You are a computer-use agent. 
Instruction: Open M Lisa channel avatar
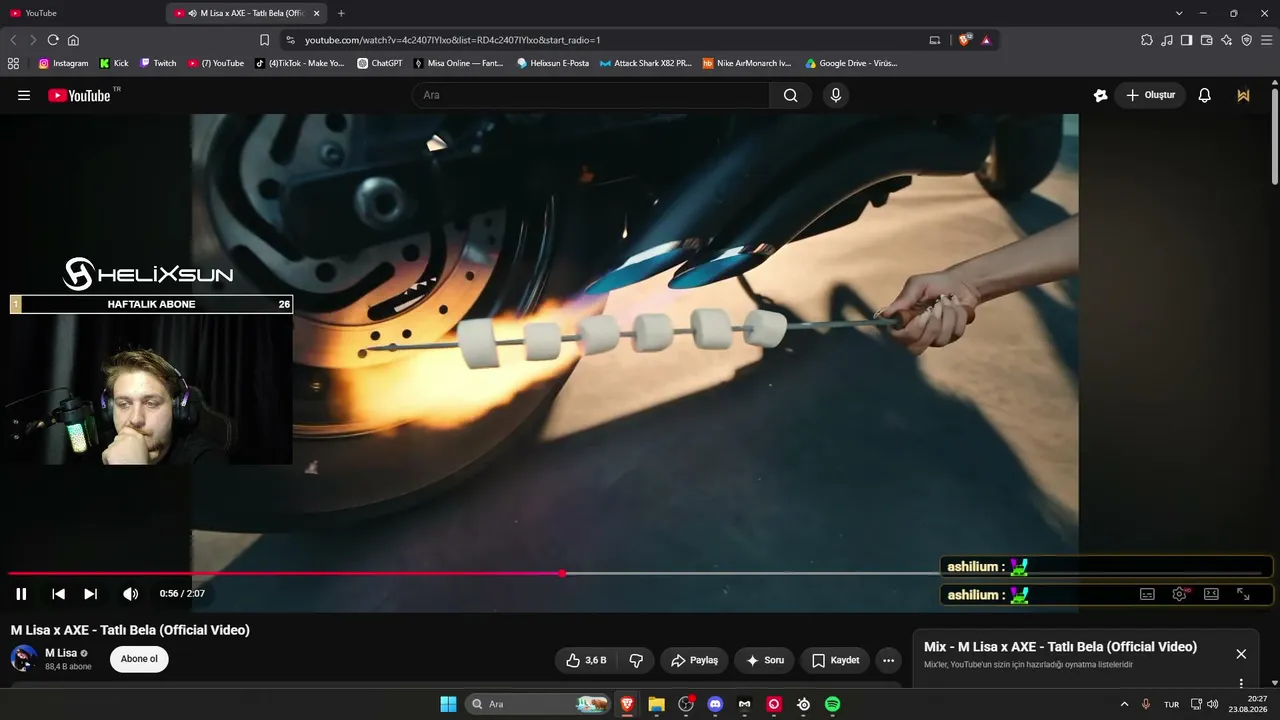(x=24, y=658)
